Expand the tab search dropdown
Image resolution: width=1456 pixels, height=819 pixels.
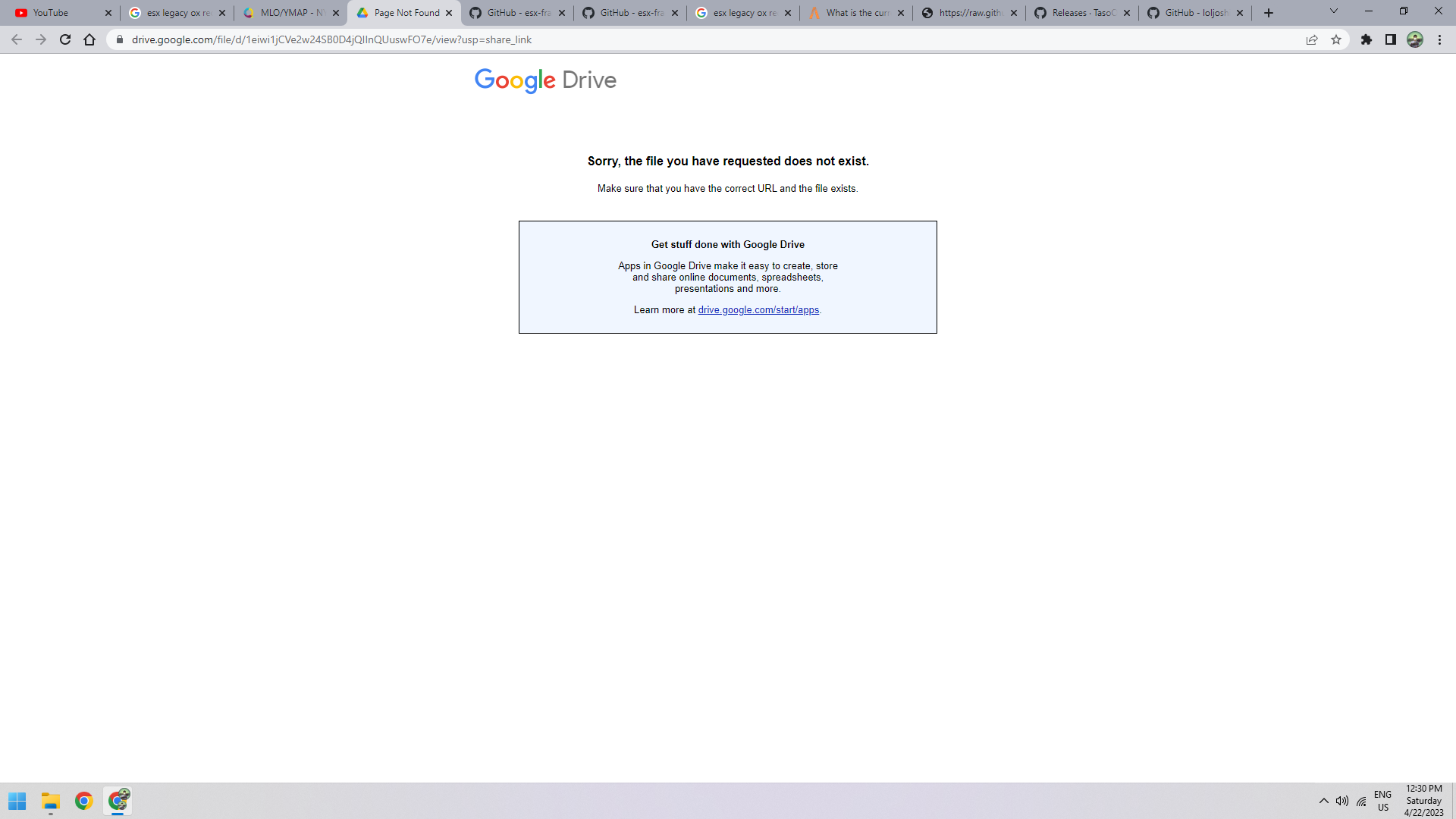1334,11
